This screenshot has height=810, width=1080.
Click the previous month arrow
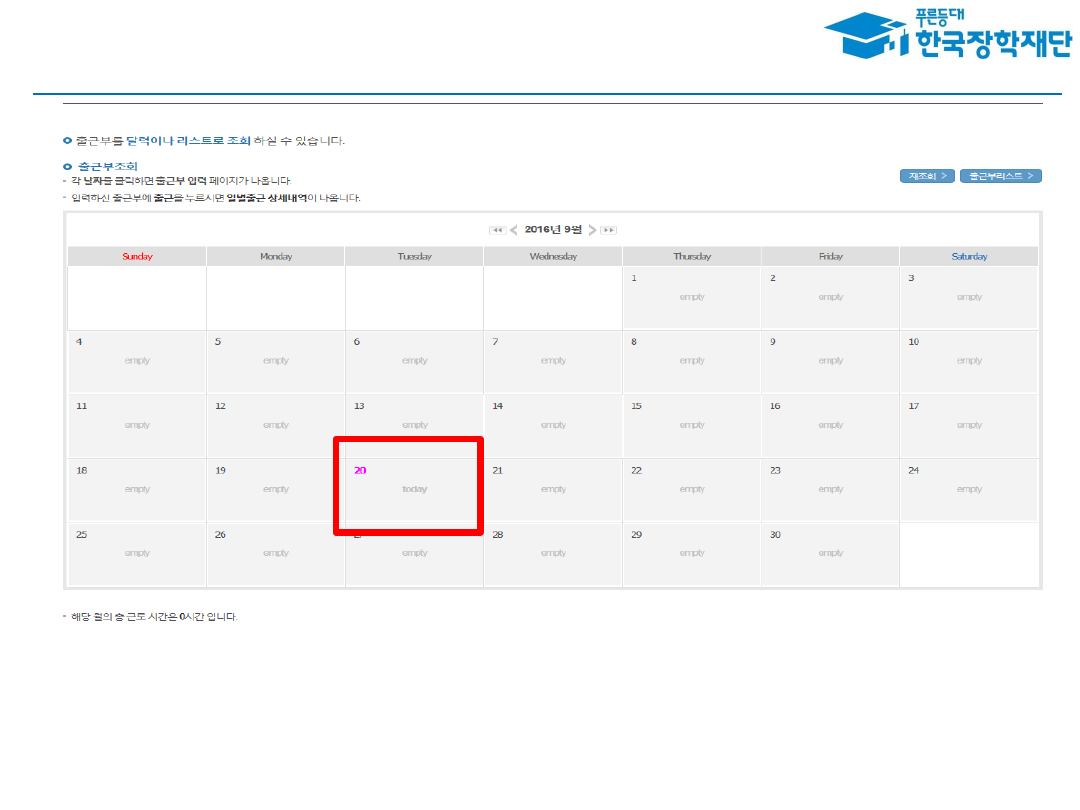click(514, 230)
